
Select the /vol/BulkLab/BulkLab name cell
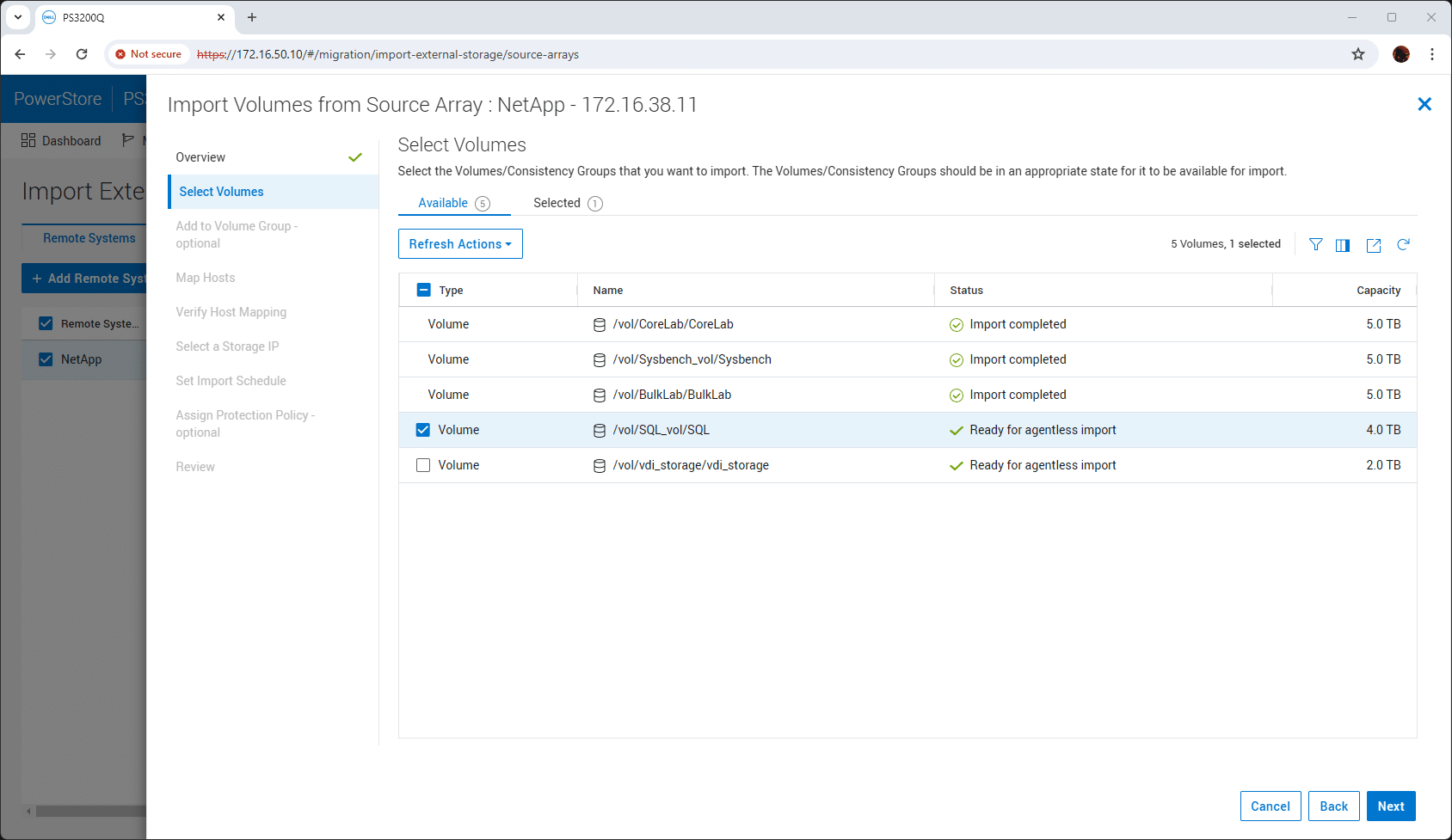point(672,395)
